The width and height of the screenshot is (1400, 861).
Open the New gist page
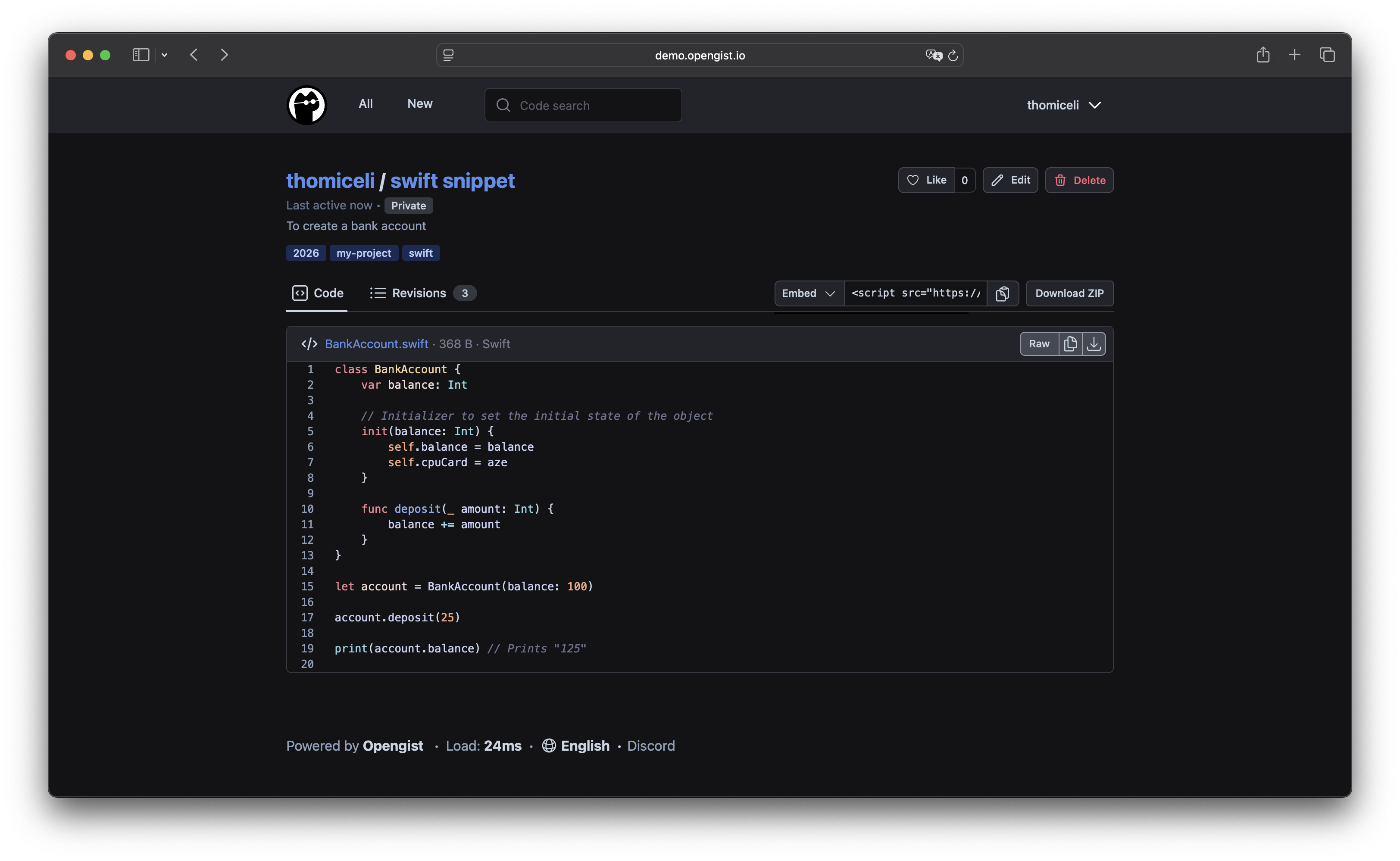pyautogui.click(x=420, y=103)
